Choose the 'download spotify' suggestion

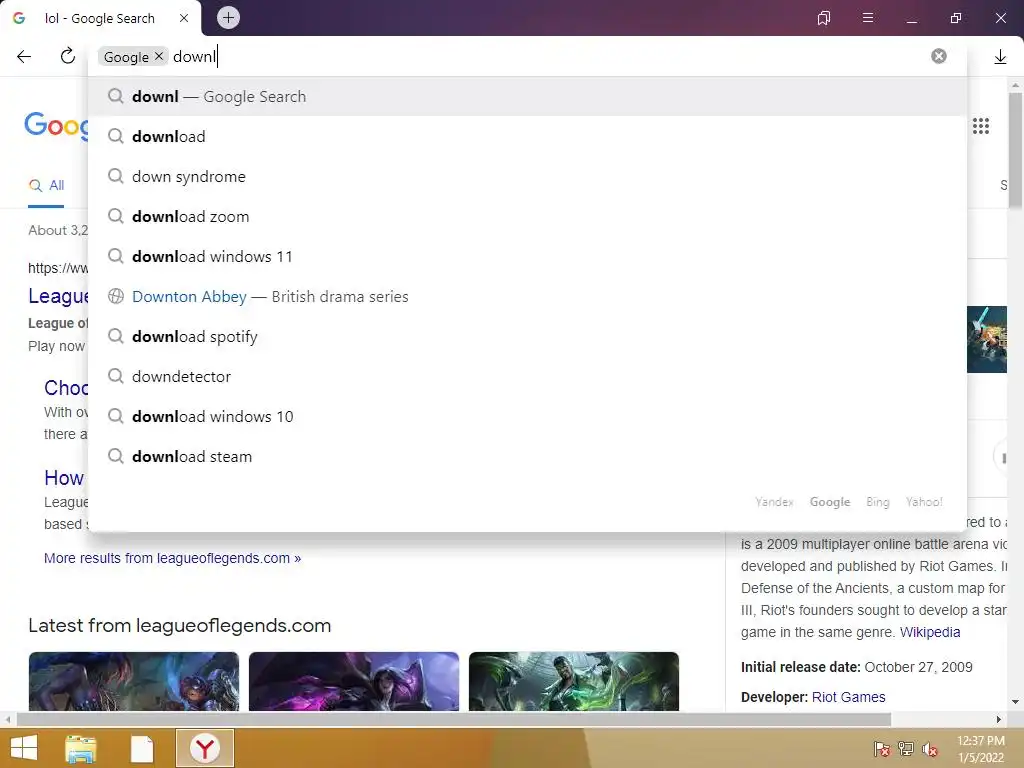pos(528,336)
